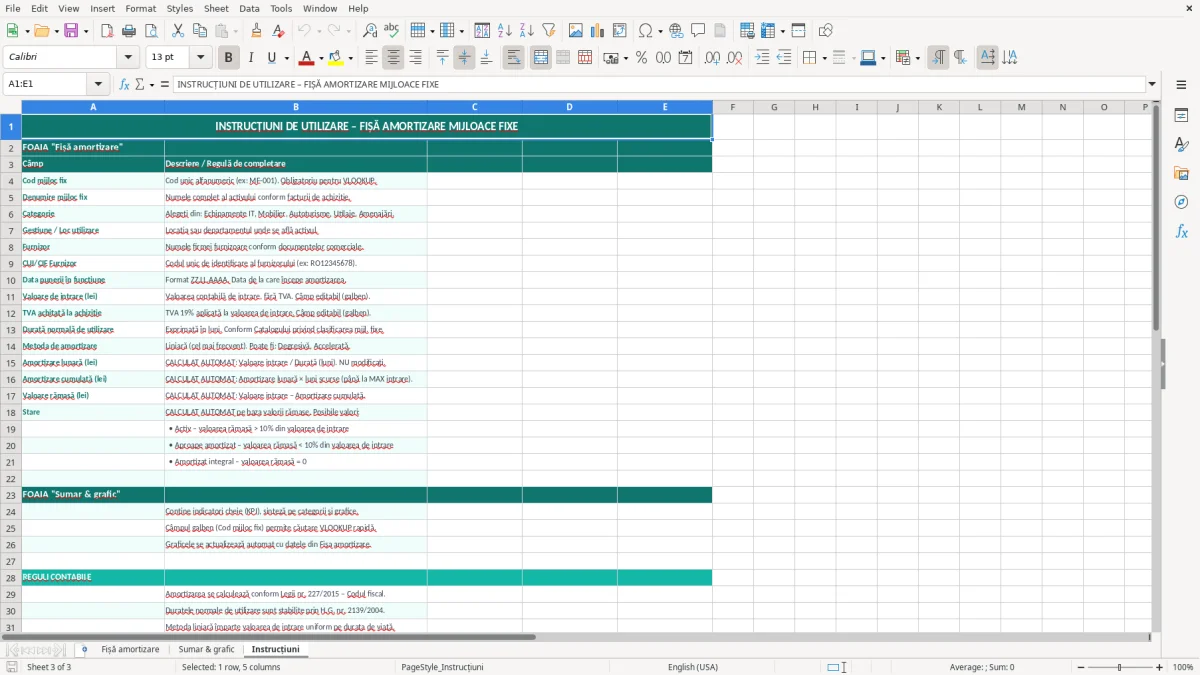The width and height of the screenshot is (1200, 675).
Task: Click the column F header
Action: pyautogui.click(x=733, y=107)
